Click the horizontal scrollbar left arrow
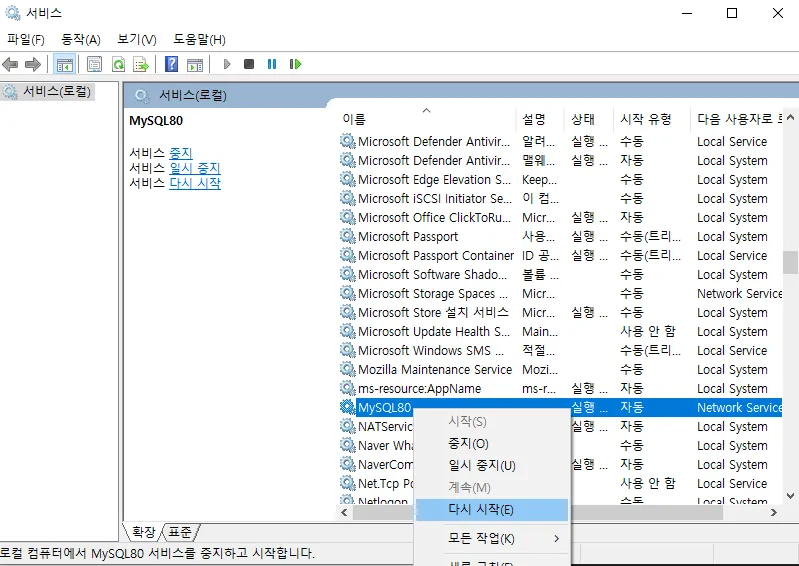The image size is (799, 566). pyautogui.click(x=345, y=513)
